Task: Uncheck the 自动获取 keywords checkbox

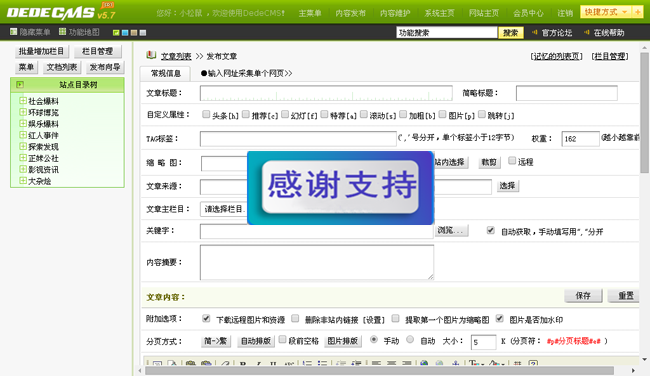Action: coord(490,230)
